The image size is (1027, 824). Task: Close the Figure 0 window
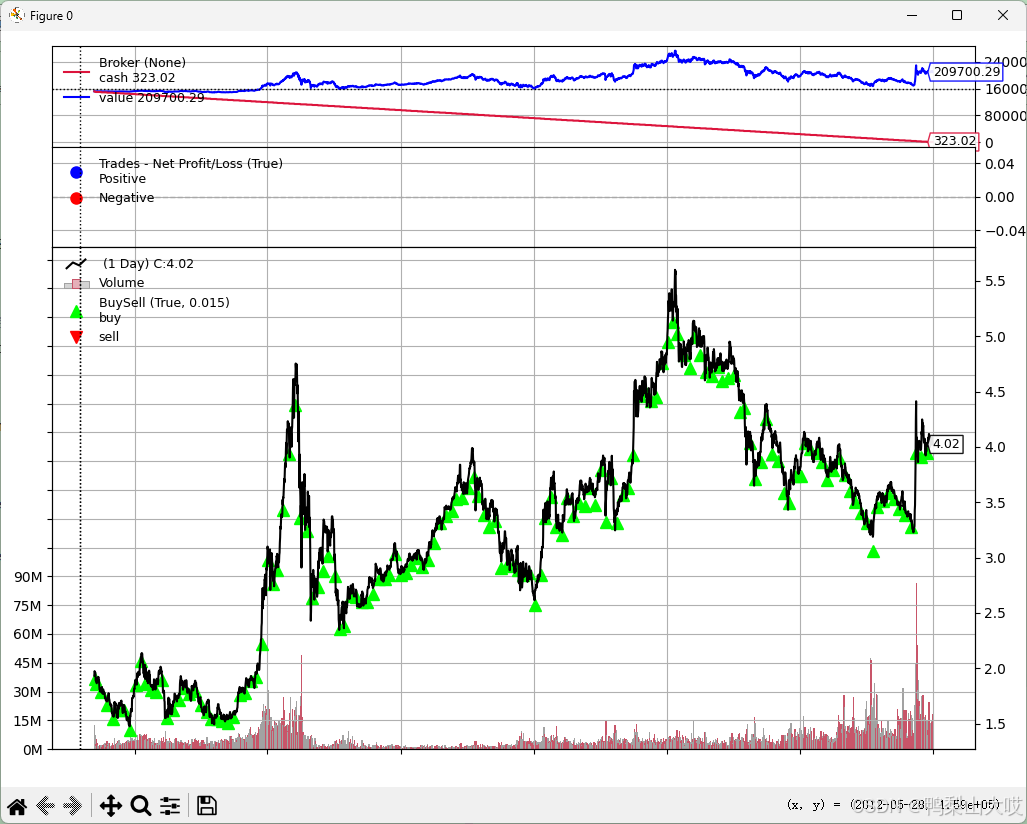tap(1003, 15)
